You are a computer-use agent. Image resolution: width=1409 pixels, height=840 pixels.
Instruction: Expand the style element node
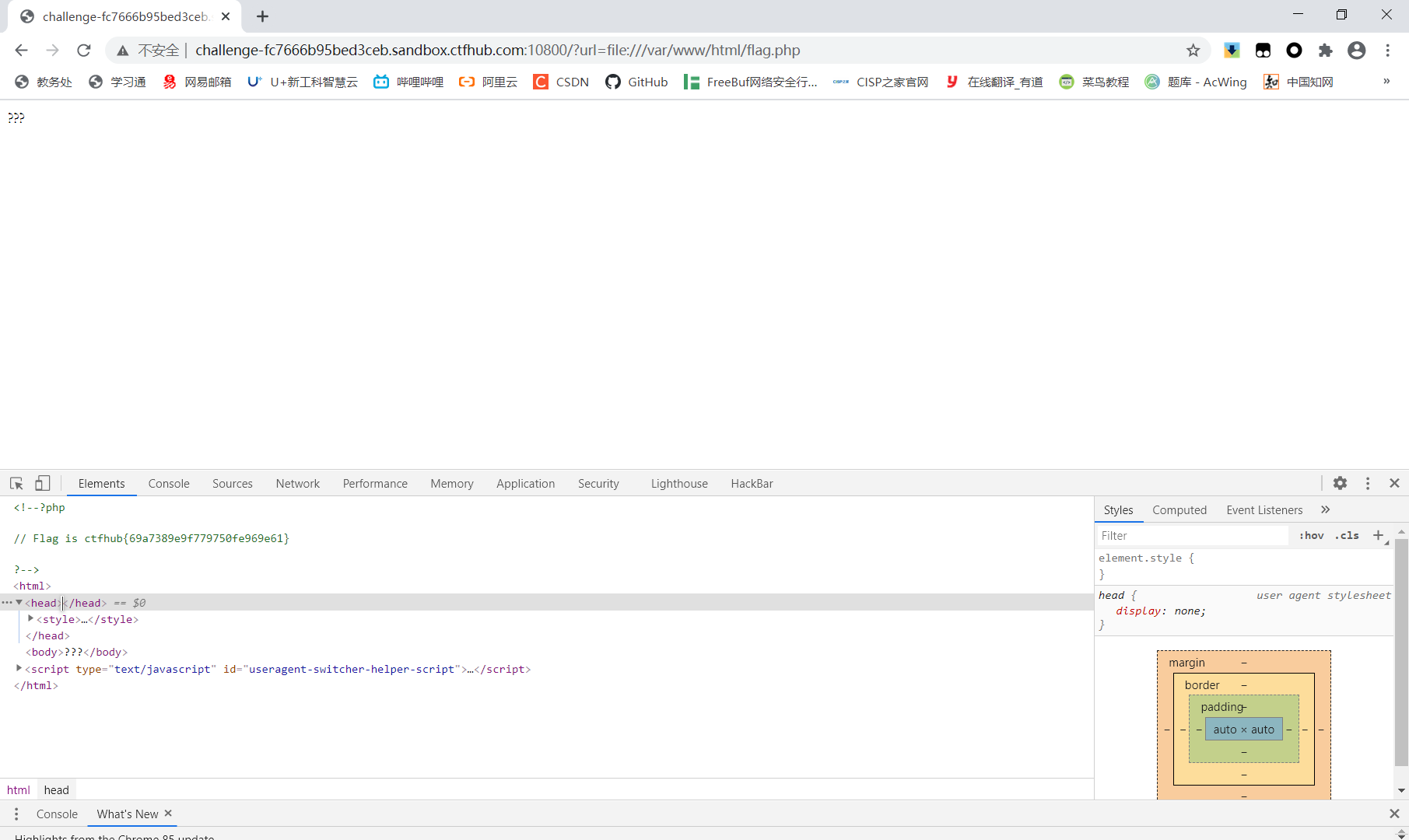pos(30,618)
